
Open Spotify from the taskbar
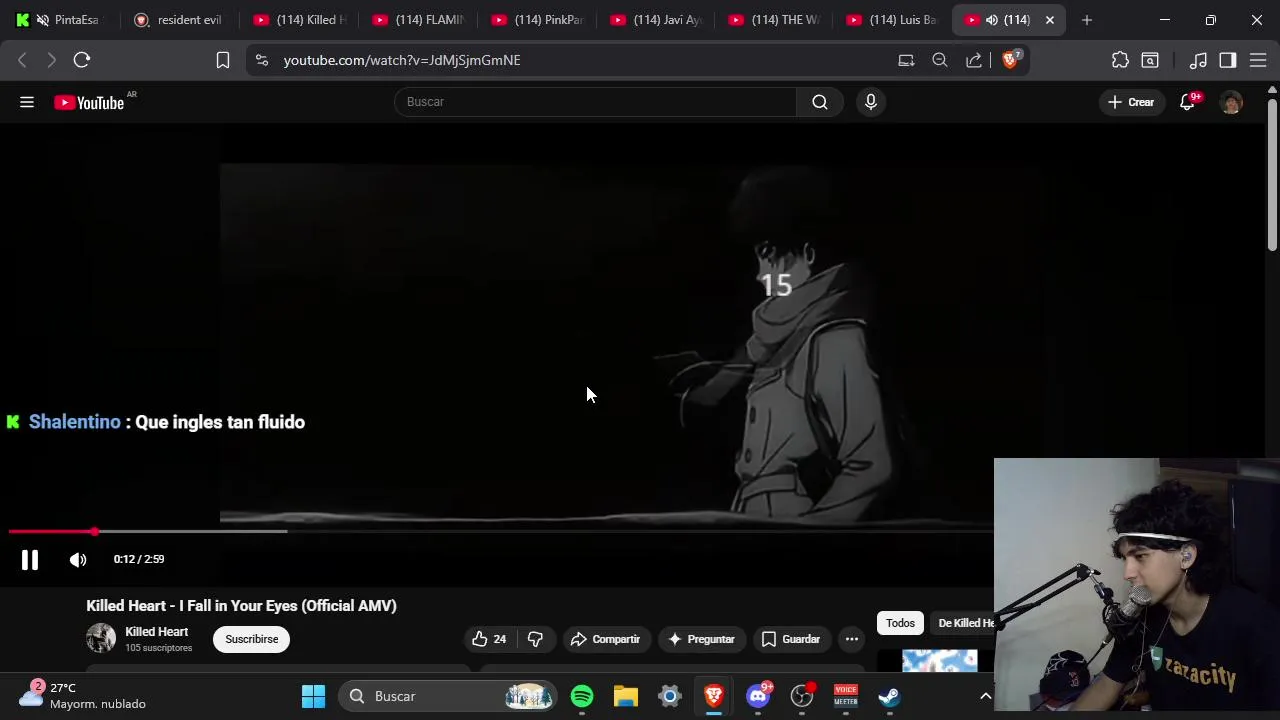[x=582, y=696]
